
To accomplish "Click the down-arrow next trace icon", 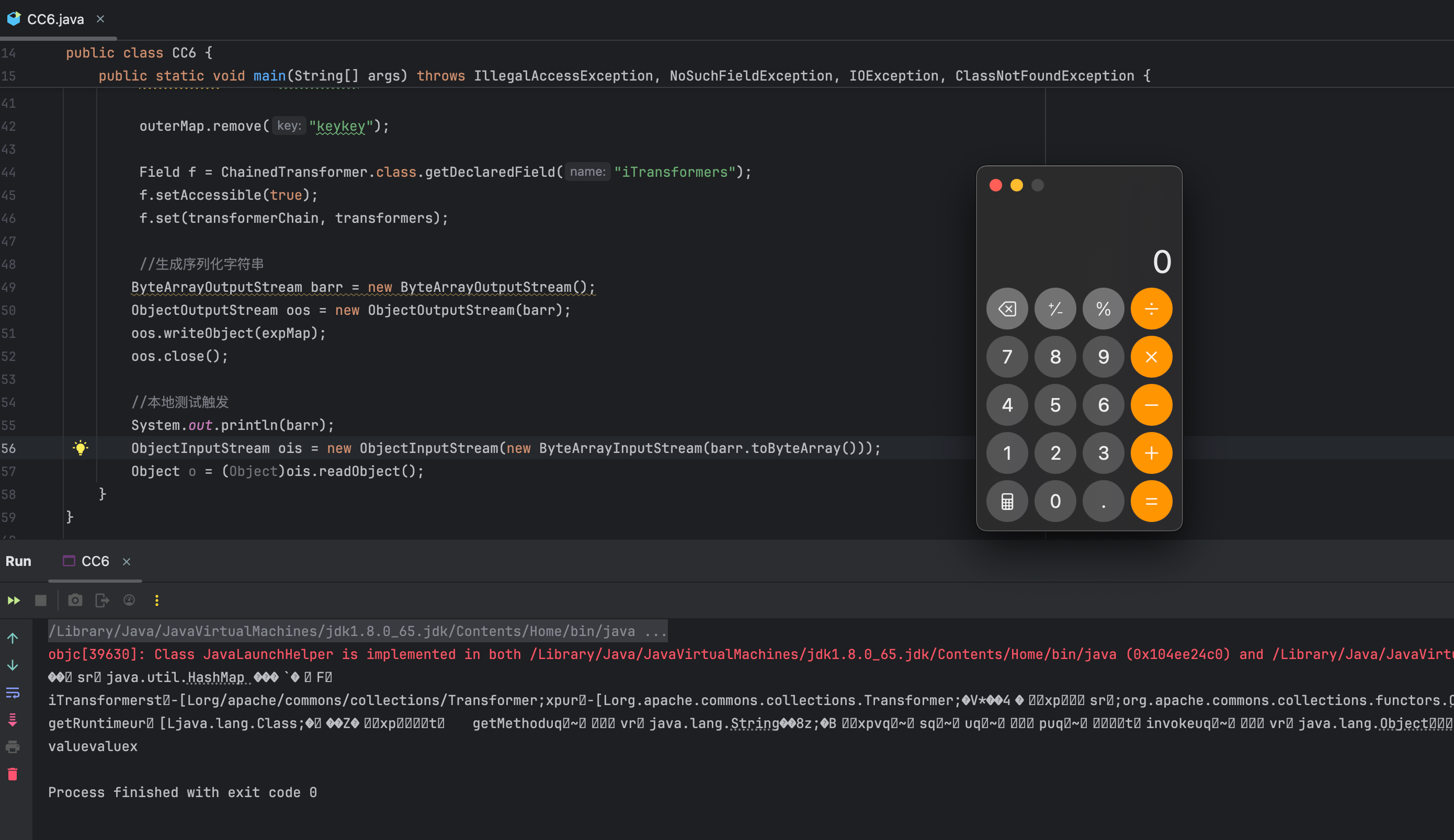I will click(x=13, y=665).
